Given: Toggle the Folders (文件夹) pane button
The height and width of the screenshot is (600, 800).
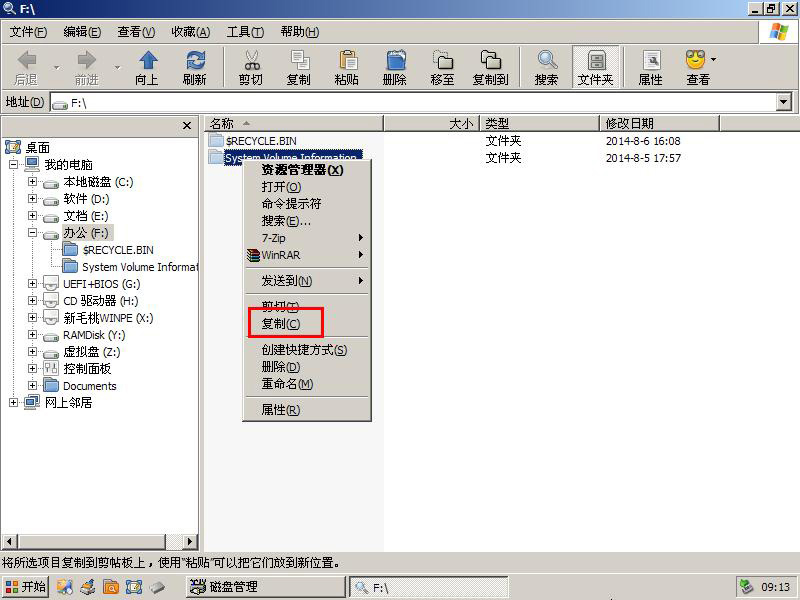Looking at the screenshot, I should click(595, 67).
